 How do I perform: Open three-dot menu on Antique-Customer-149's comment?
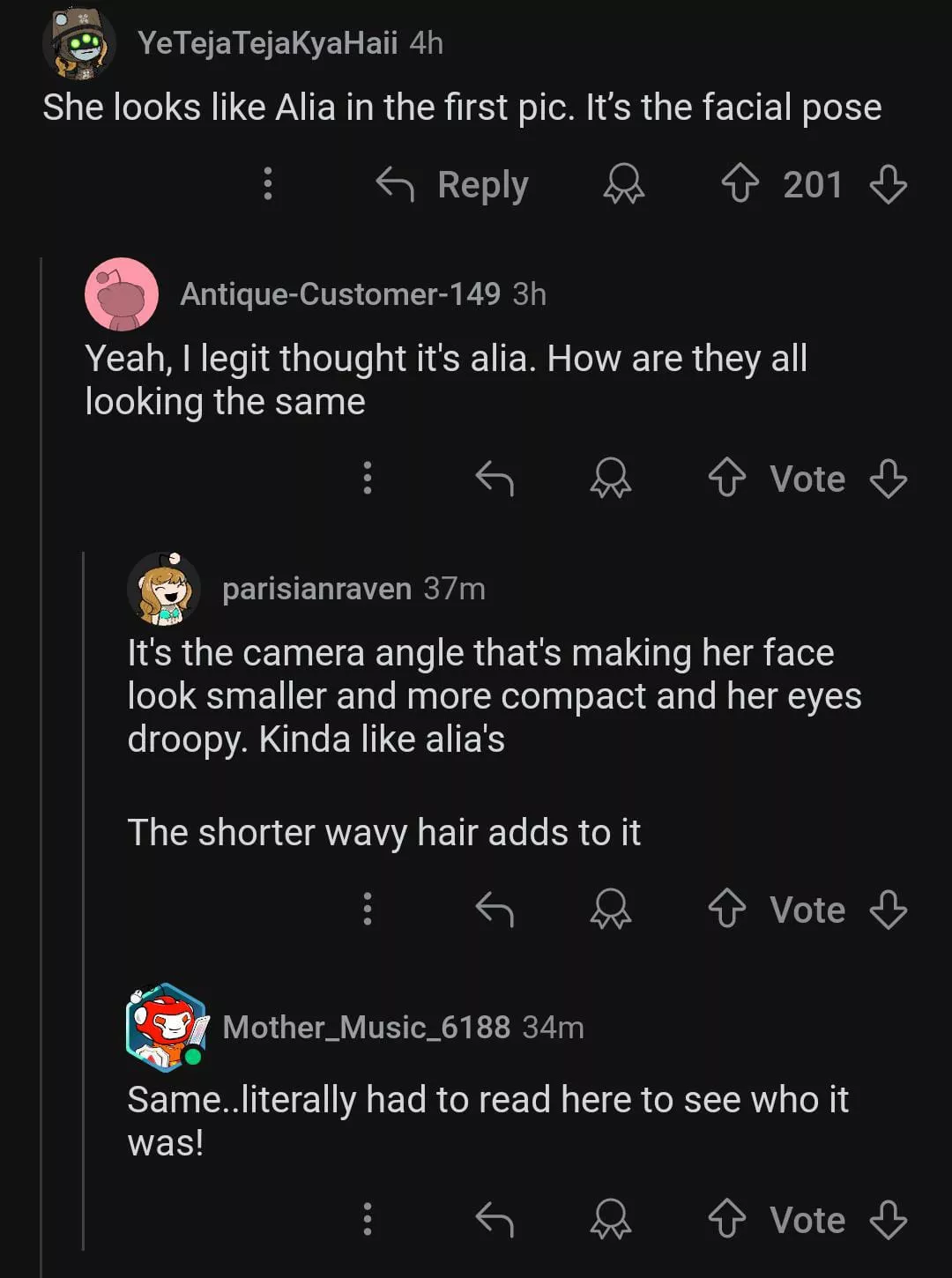[368, 479]
